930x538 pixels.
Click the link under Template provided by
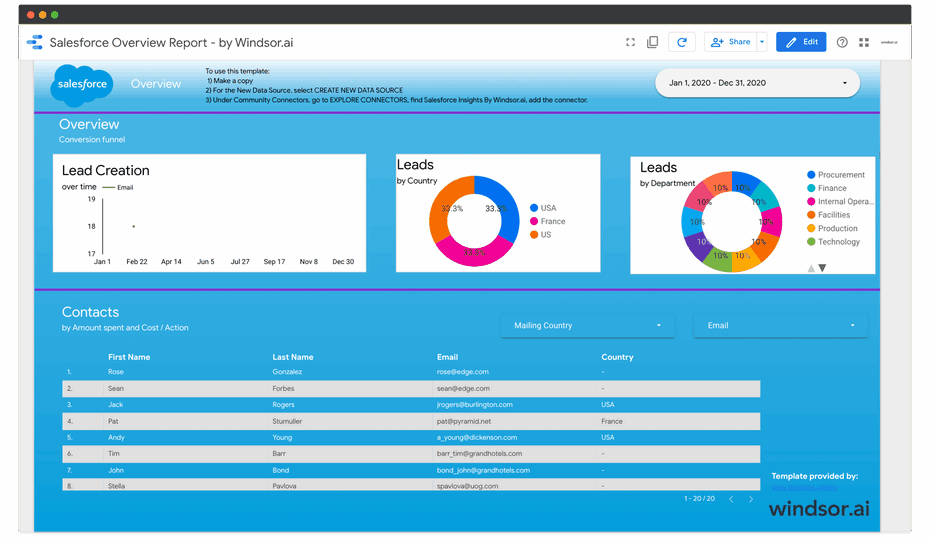[x=804, y=487]
